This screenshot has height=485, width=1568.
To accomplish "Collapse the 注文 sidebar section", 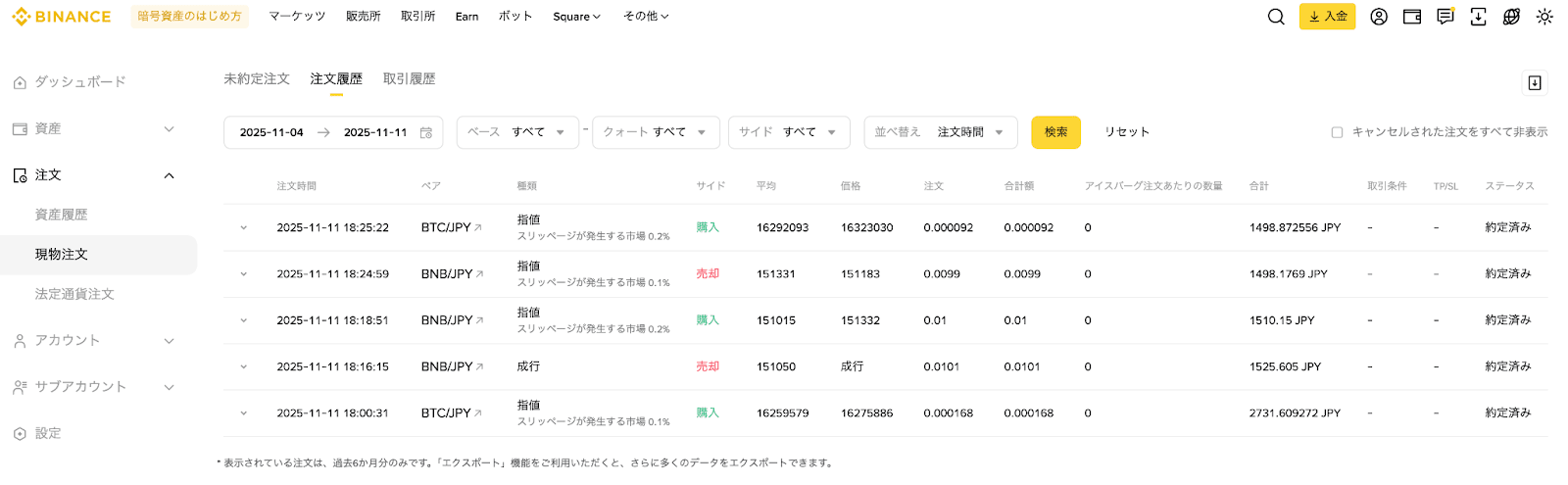I will pos(169,175).
